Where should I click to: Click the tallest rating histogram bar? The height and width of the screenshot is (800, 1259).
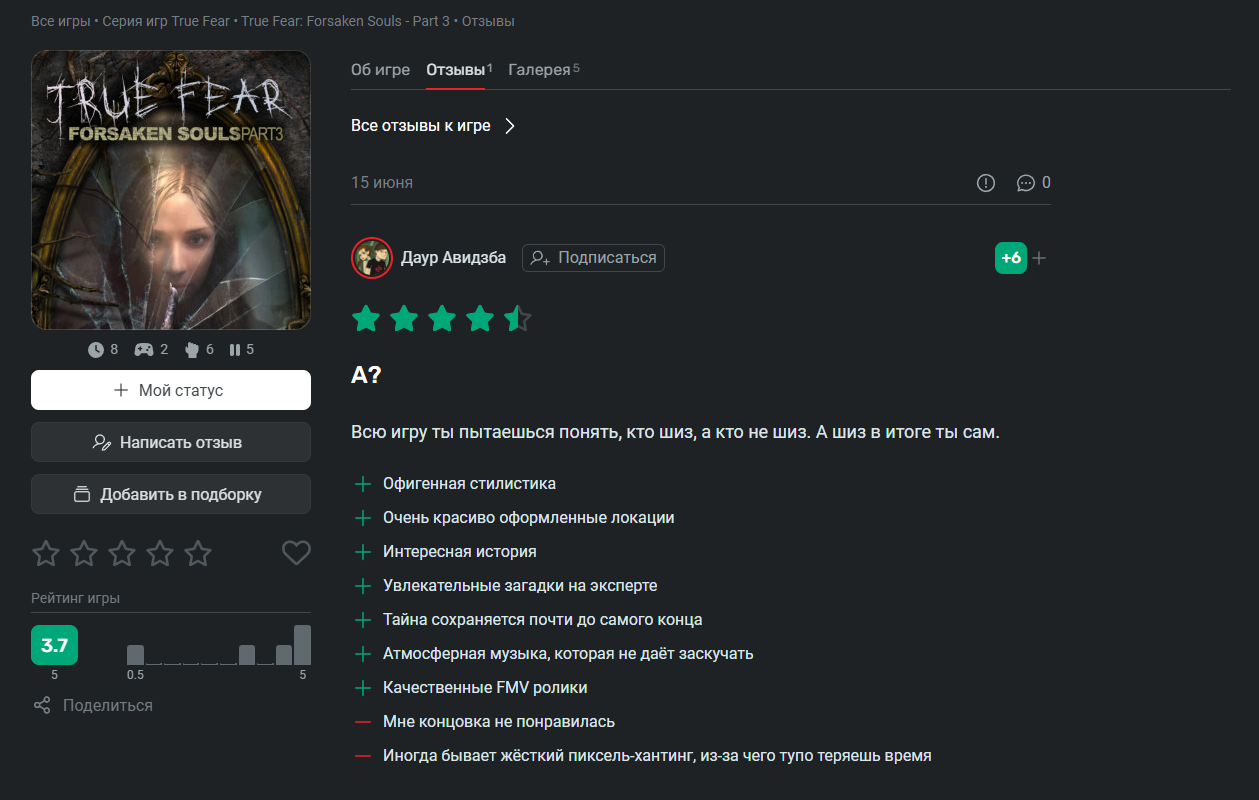[302, 645]
